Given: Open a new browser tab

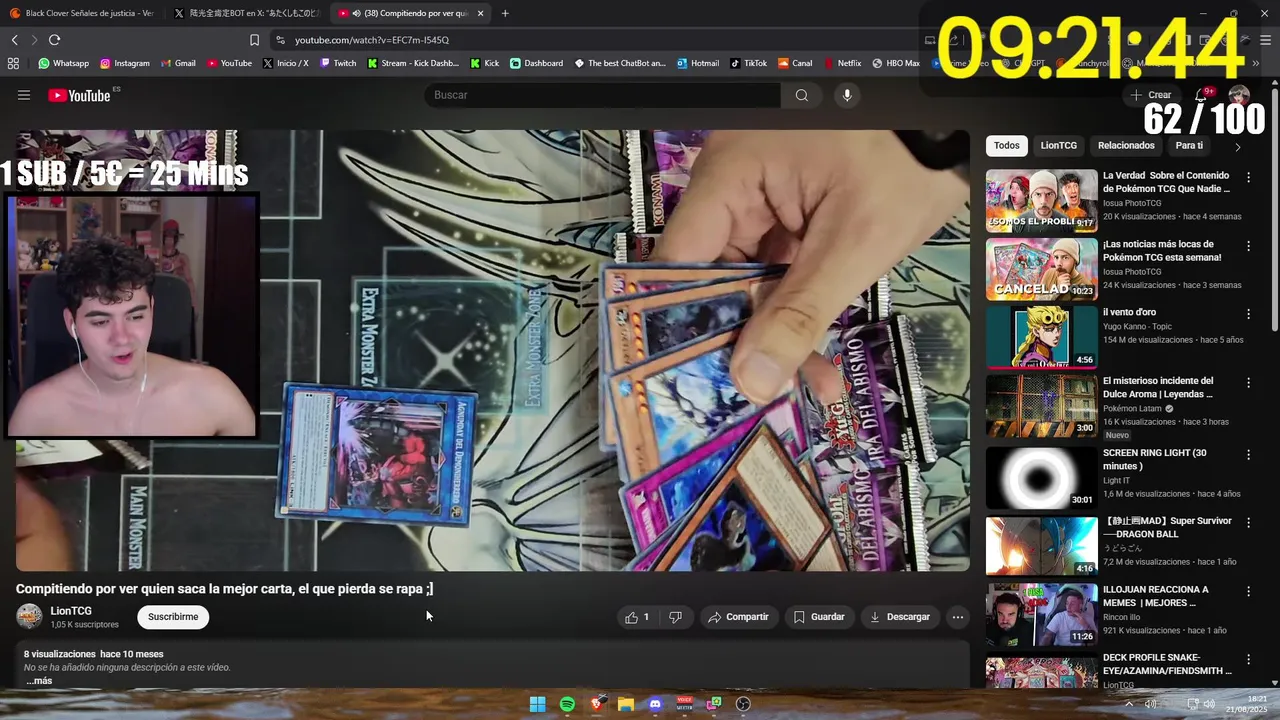Looking at the screenshot, I should tap(505, 13).
